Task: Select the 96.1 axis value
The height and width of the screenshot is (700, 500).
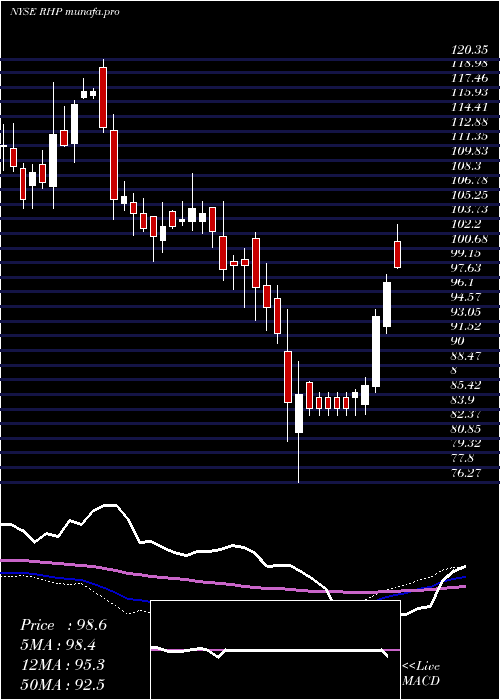Action: [463, 283]
